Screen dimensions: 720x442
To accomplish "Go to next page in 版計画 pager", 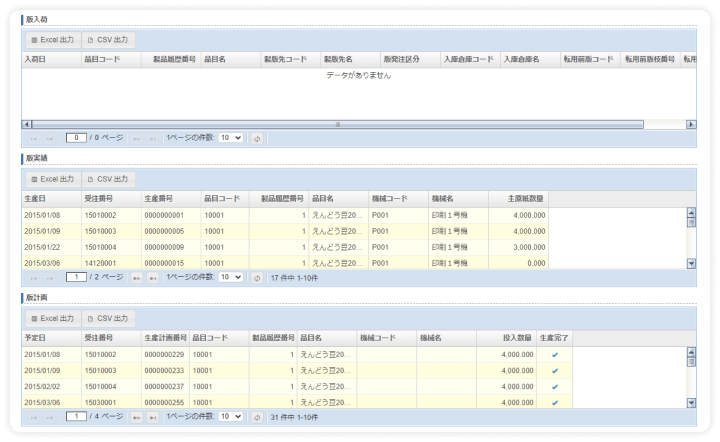I will [x=137, y=416].
